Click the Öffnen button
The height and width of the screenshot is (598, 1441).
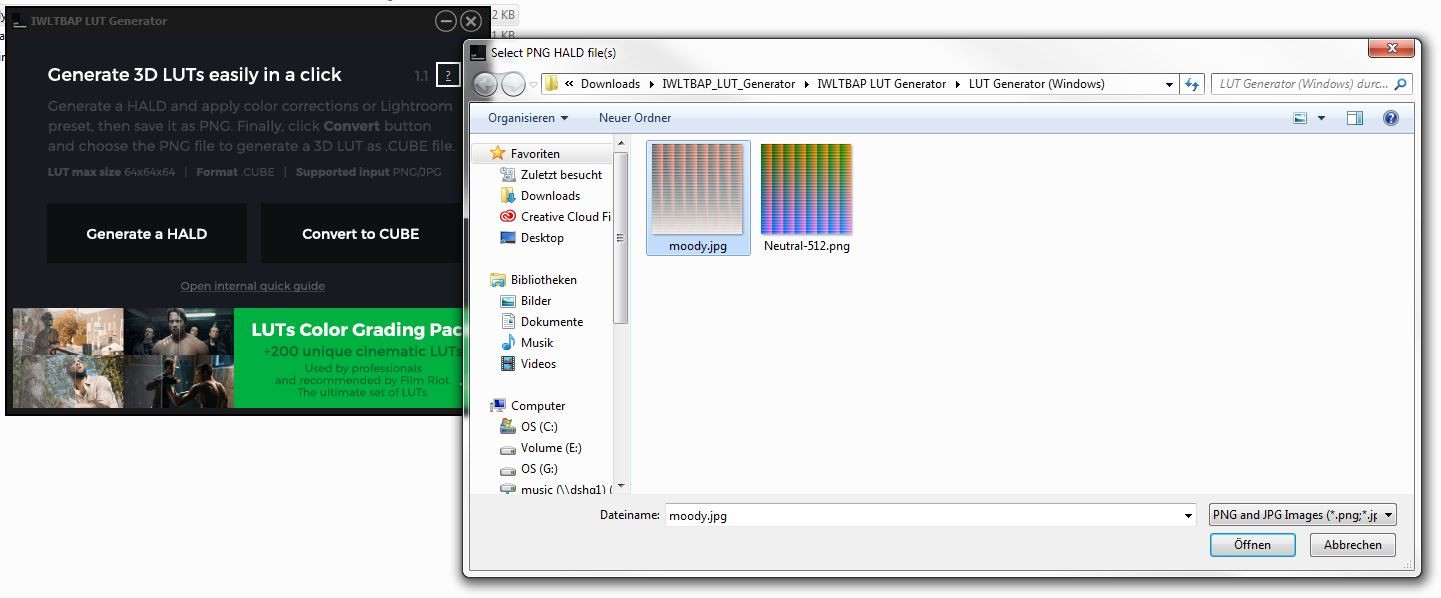(x=1252, y=545)
